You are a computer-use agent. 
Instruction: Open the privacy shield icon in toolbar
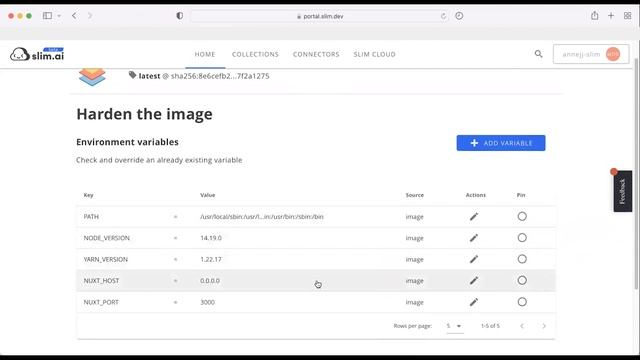180,16
